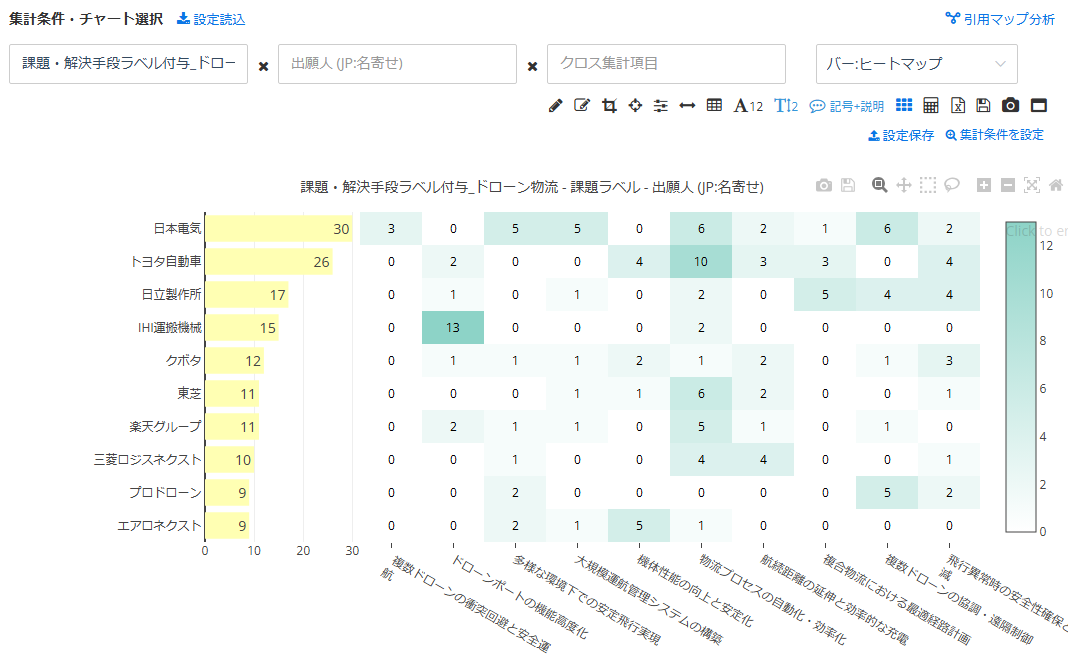This screenshot has width=1068, height=671.
Task: Open the 出願人 (JP:名寄せ) item selector
Action: (397, 64)
